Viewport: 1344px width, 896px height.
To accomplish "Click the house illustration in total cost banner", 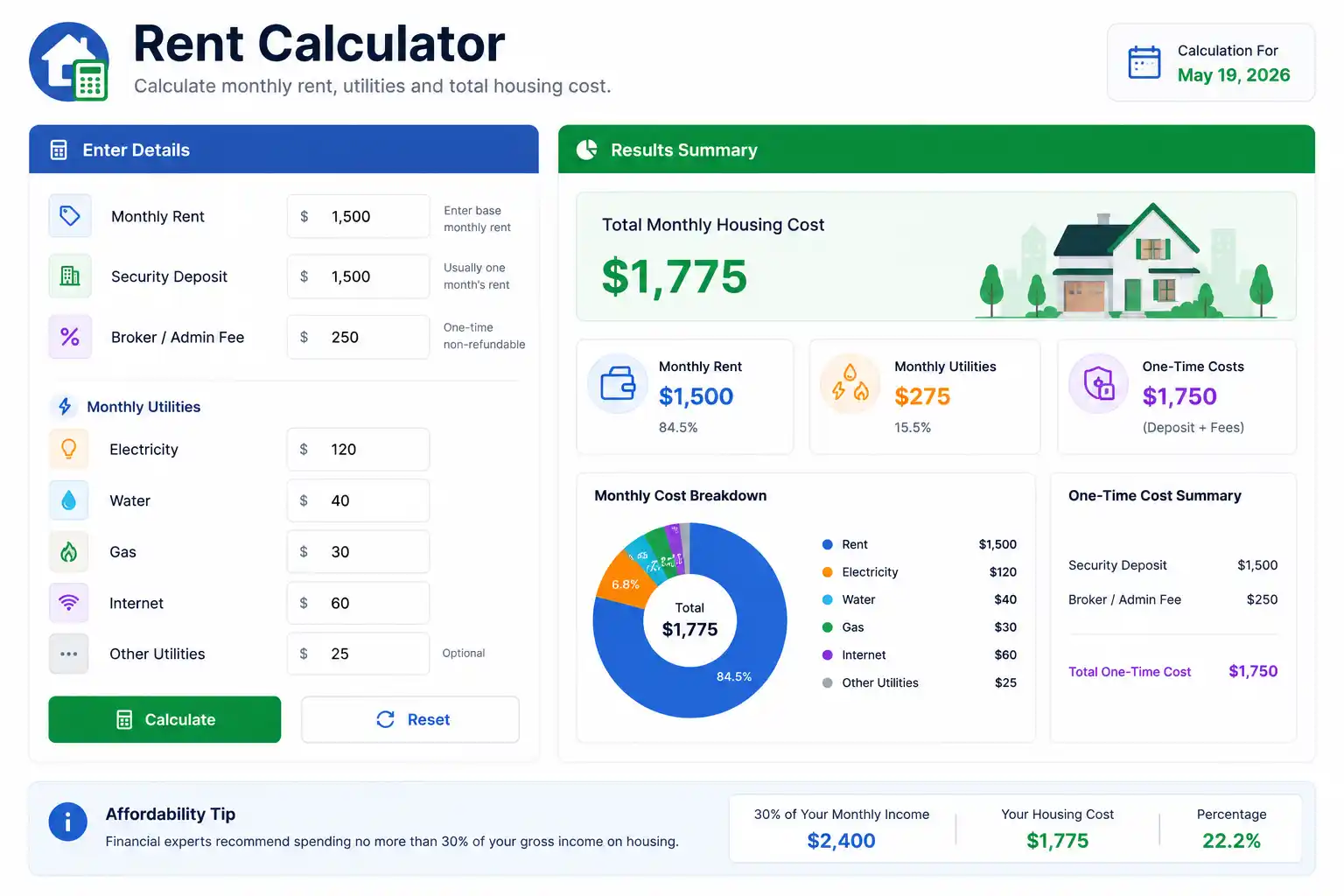I will (x=1124, y=259).
